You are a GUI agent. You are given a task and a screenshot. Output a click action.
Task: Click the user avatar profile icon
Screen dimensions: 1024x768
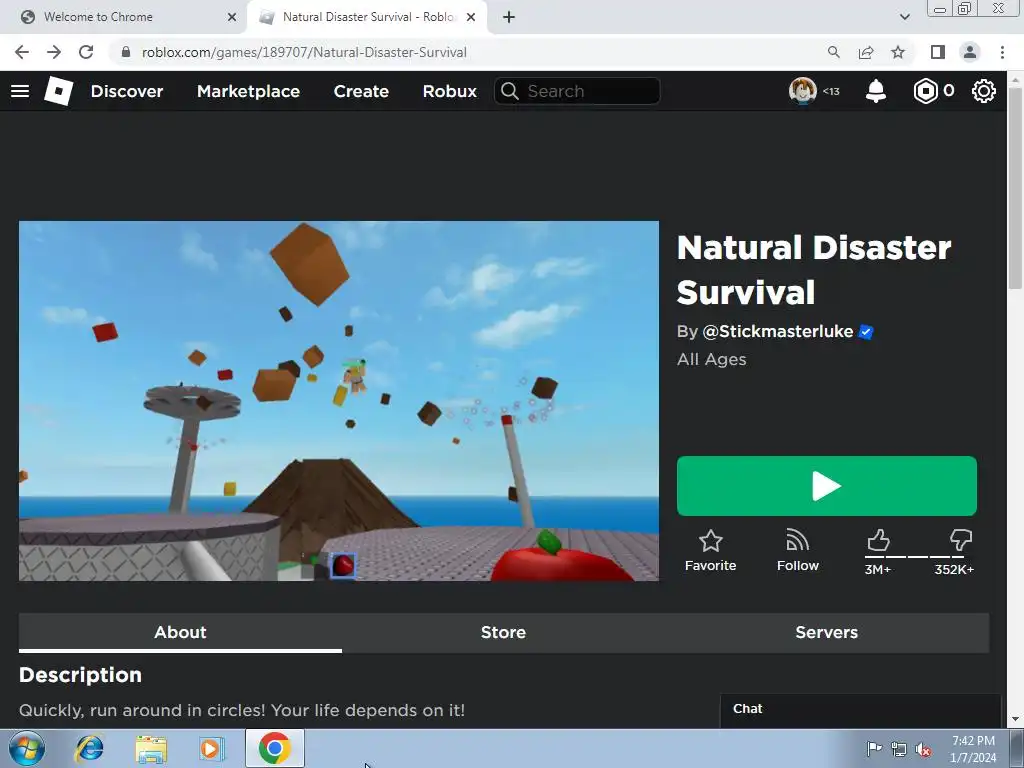[803, 91]
